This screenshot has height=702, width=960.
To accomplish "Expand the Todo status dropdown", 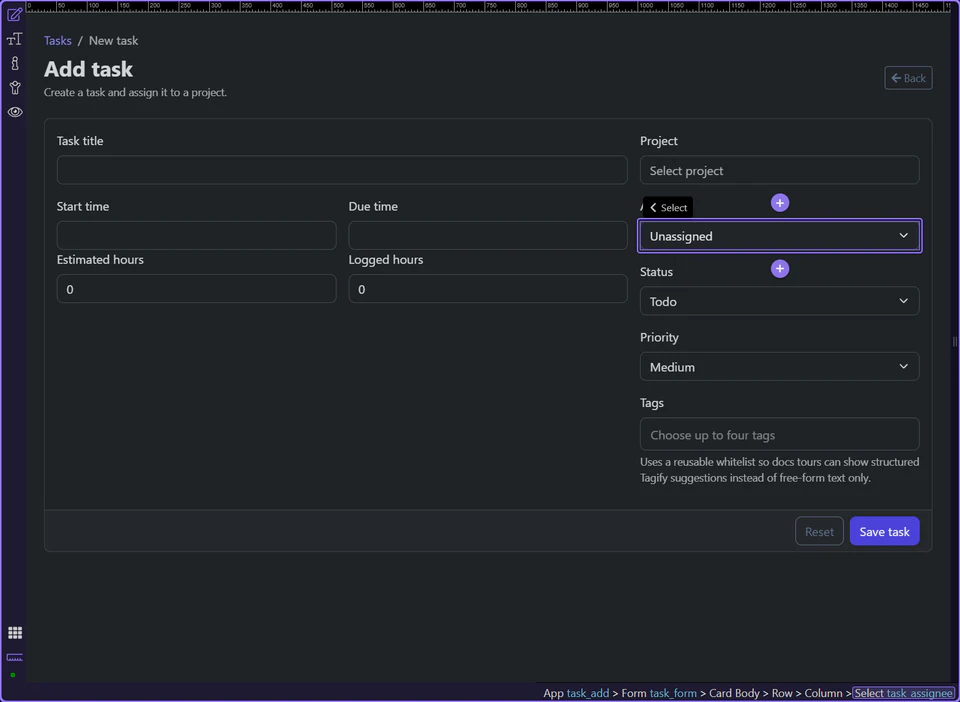I will pos(779,300).
